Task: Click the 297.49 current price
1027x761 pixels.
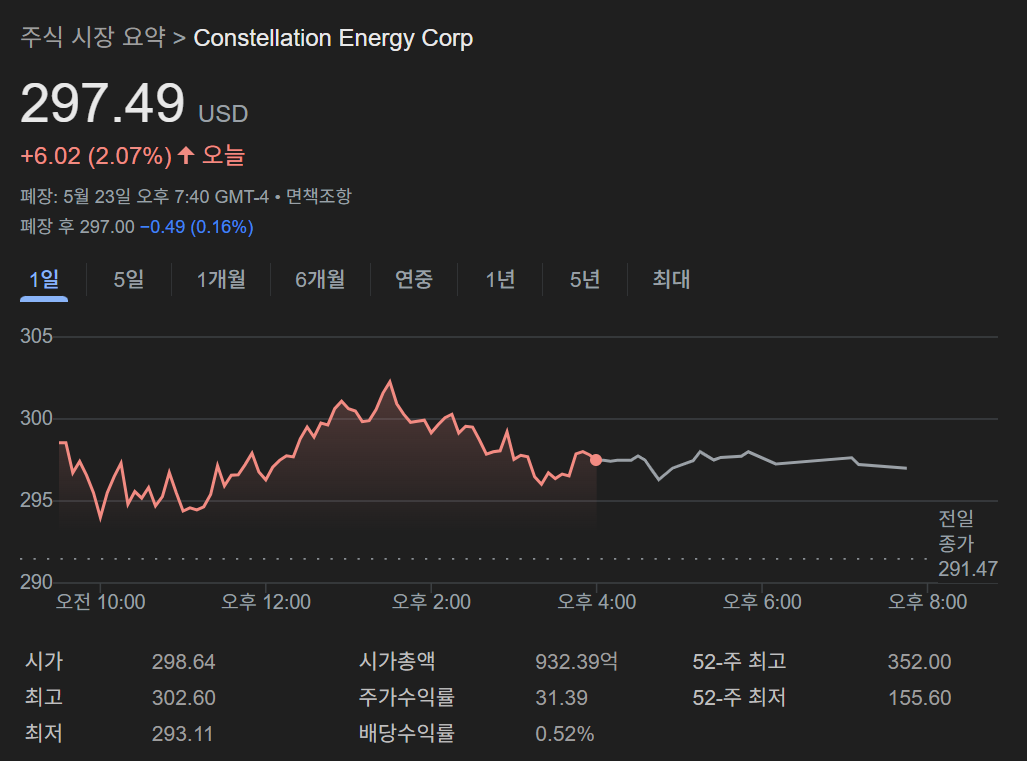Action: point(103,103)
